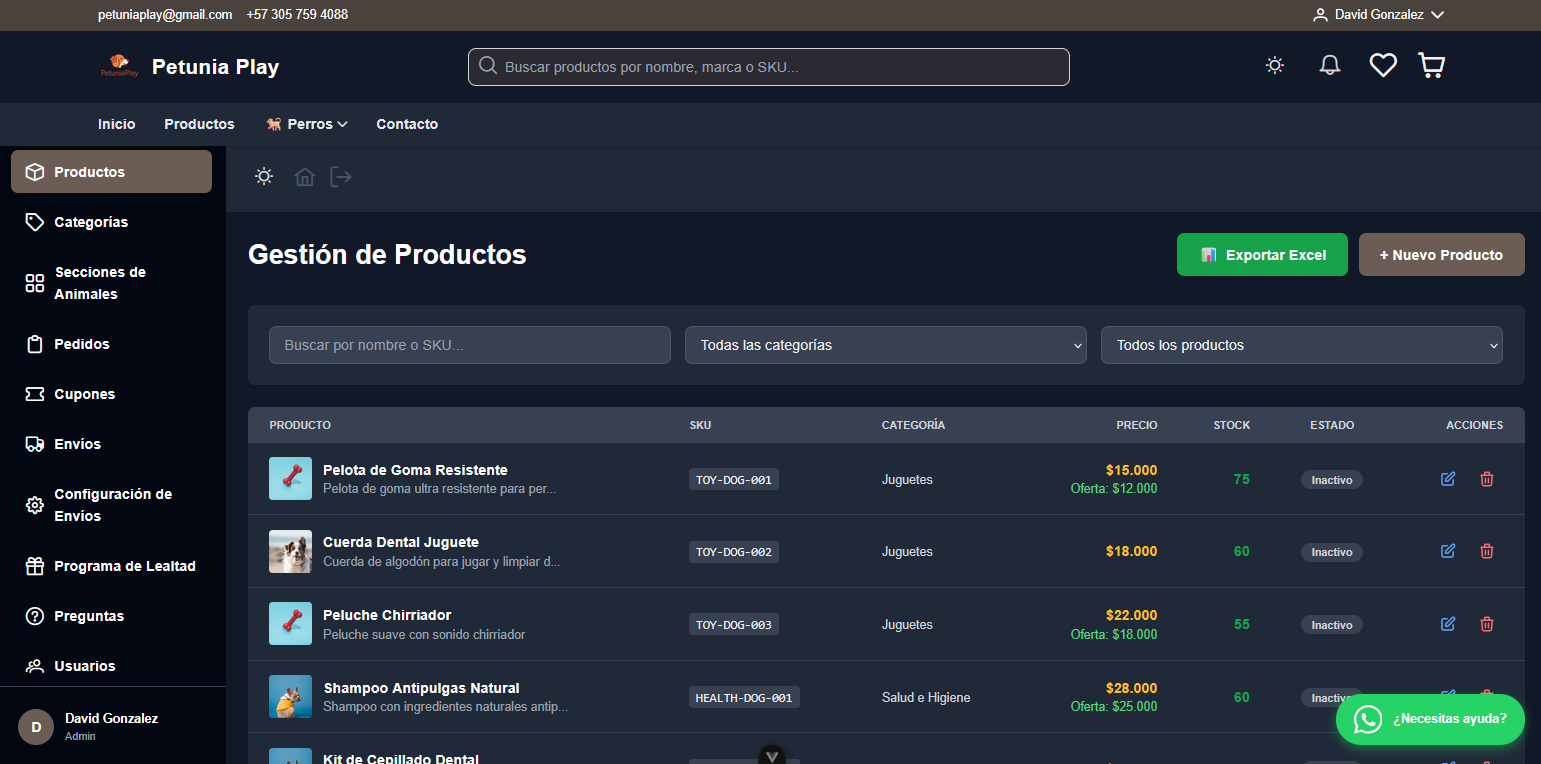Click the Buscar por nombre o SKU field
The width and height of the screenshot is (1541, 764).
coord(469,345)
